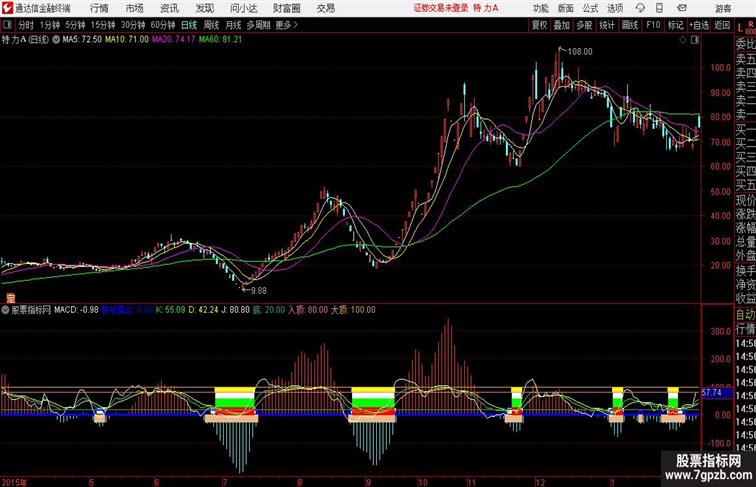Open the F10 company info
The width and height of the screenshot is (756, 487).
click(x=653, y=25)
